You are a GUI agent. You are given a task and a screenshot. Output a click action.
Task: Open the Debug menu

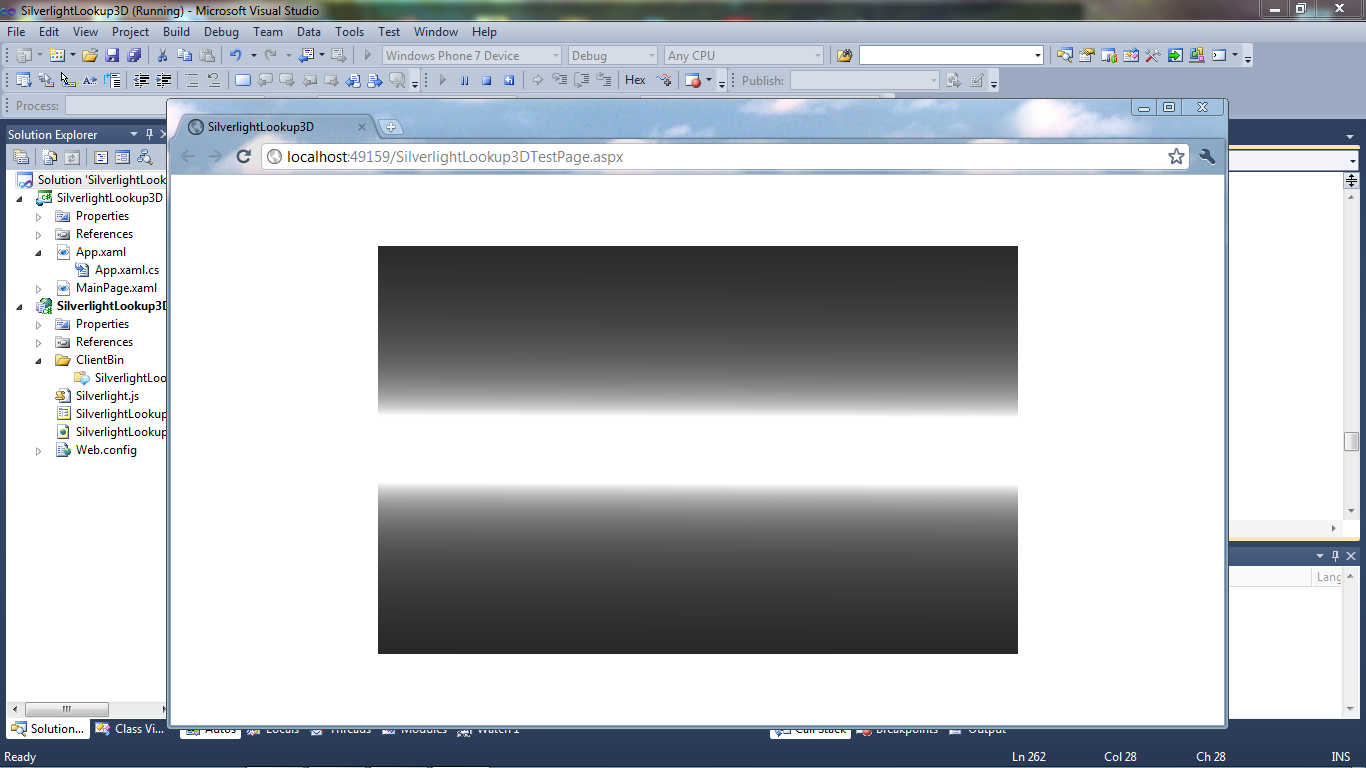(x=221, y=31)
